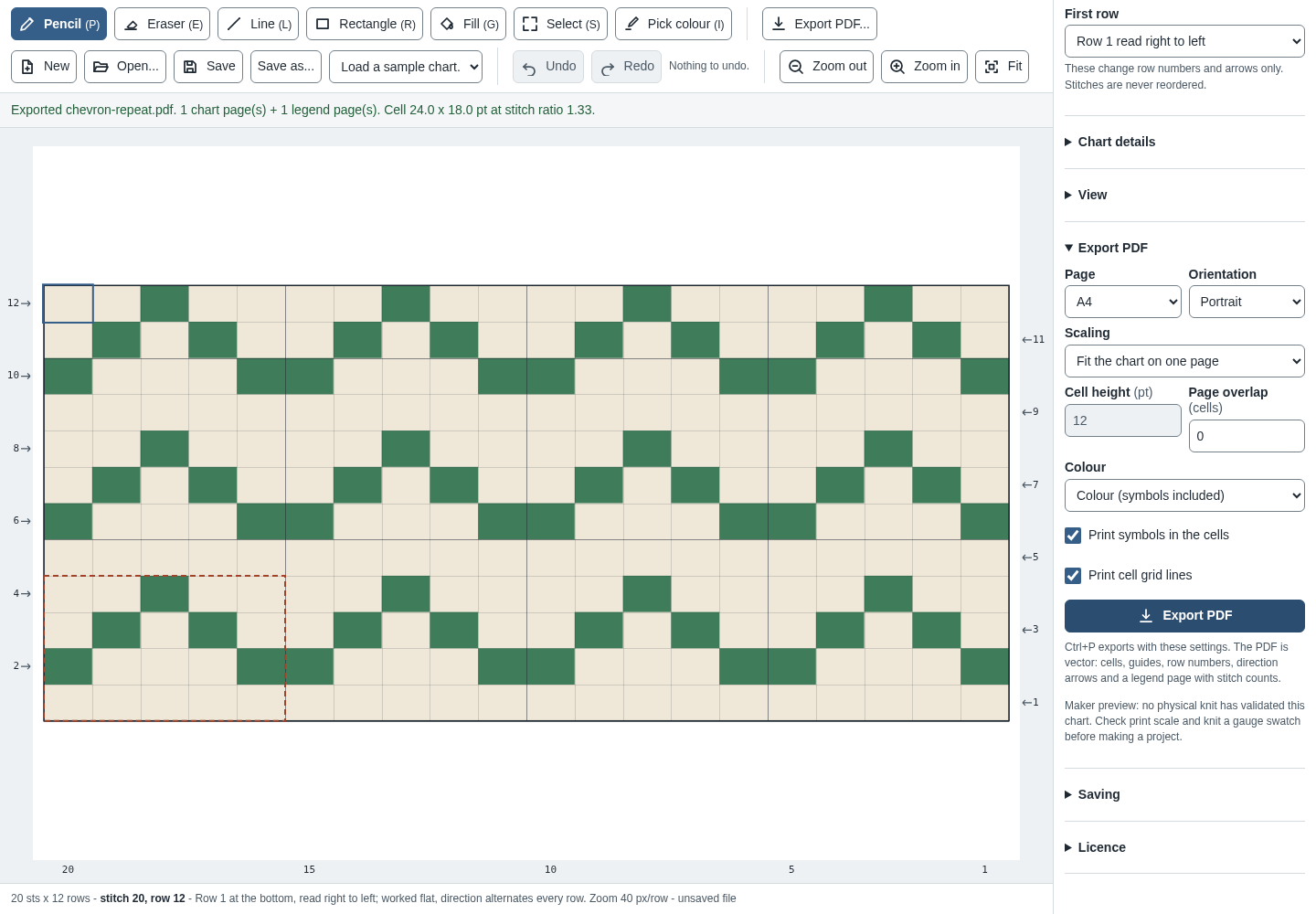Click the Export PDF... toolbar button
1316x914 pixels.
point(820,24)
